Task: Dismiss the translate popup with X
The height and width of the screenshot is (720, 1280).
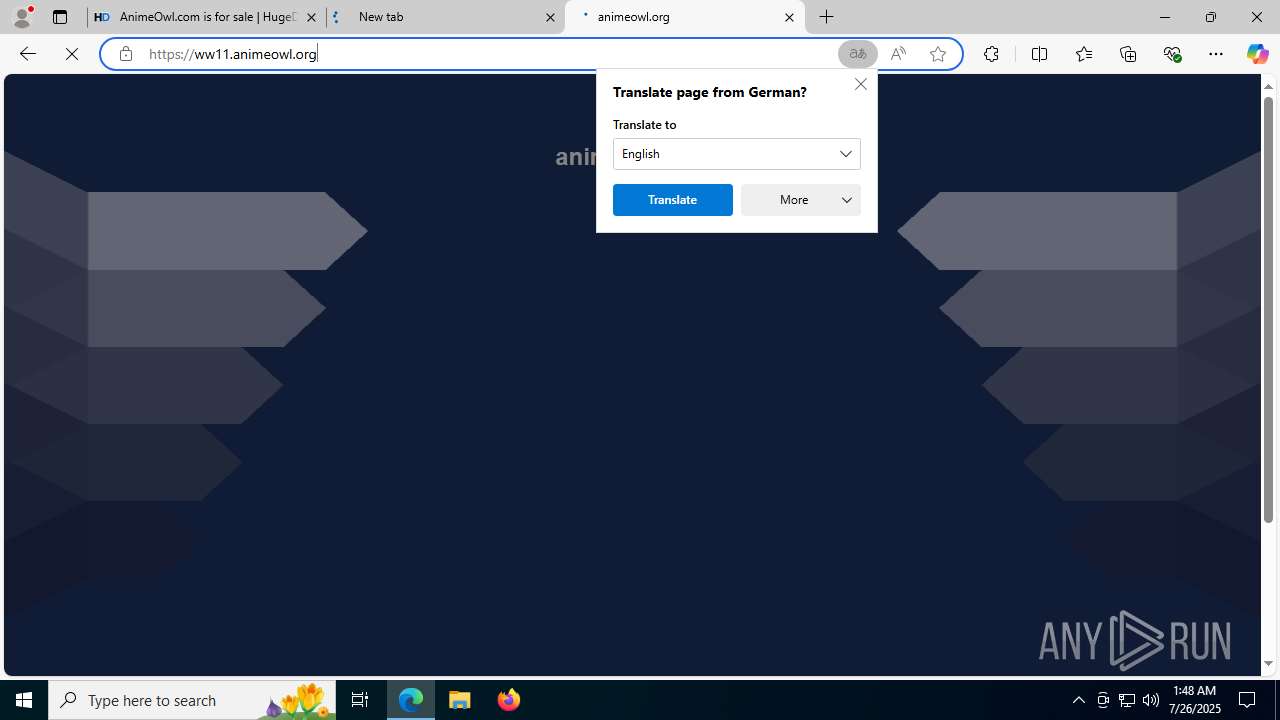Action: (x=861, y=84)
